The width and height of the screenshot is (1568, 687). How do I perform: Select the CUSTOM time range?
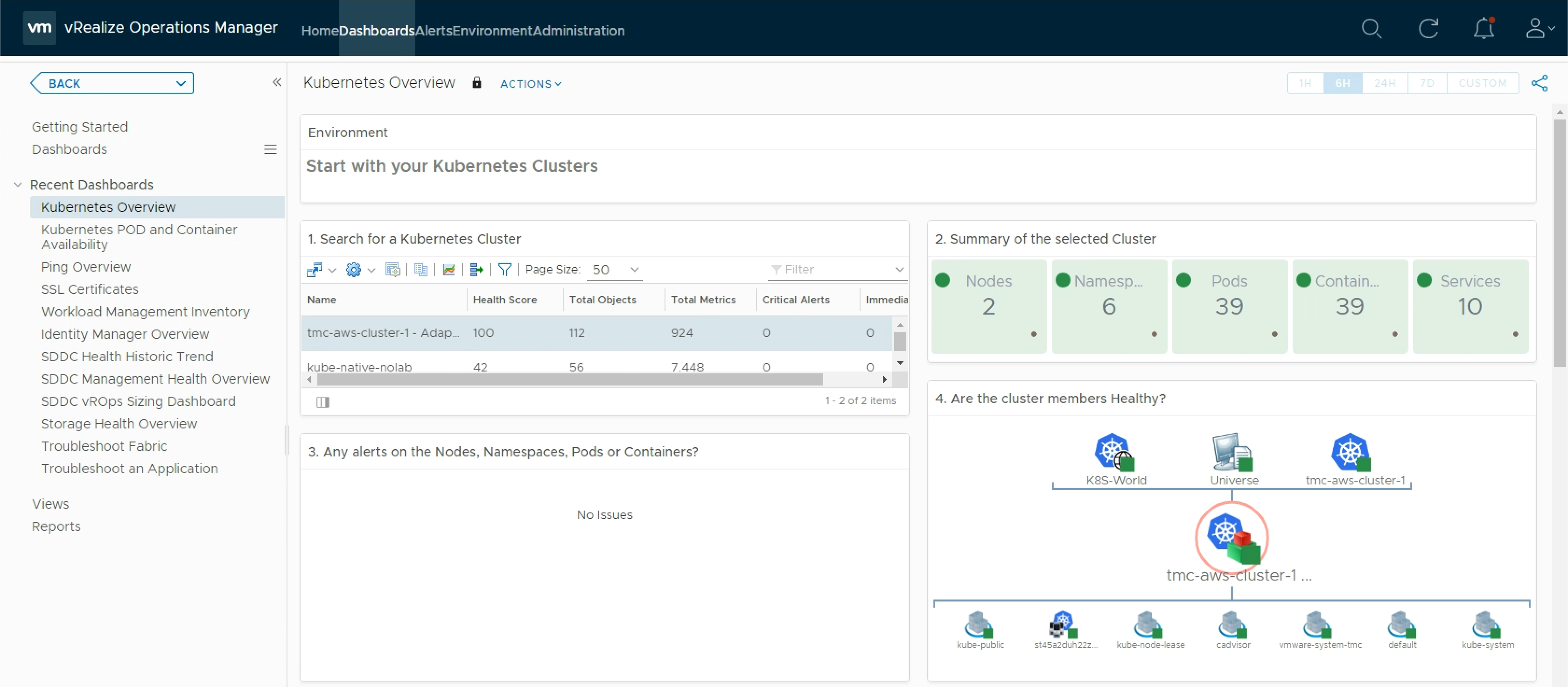(x=1482, y=84)
